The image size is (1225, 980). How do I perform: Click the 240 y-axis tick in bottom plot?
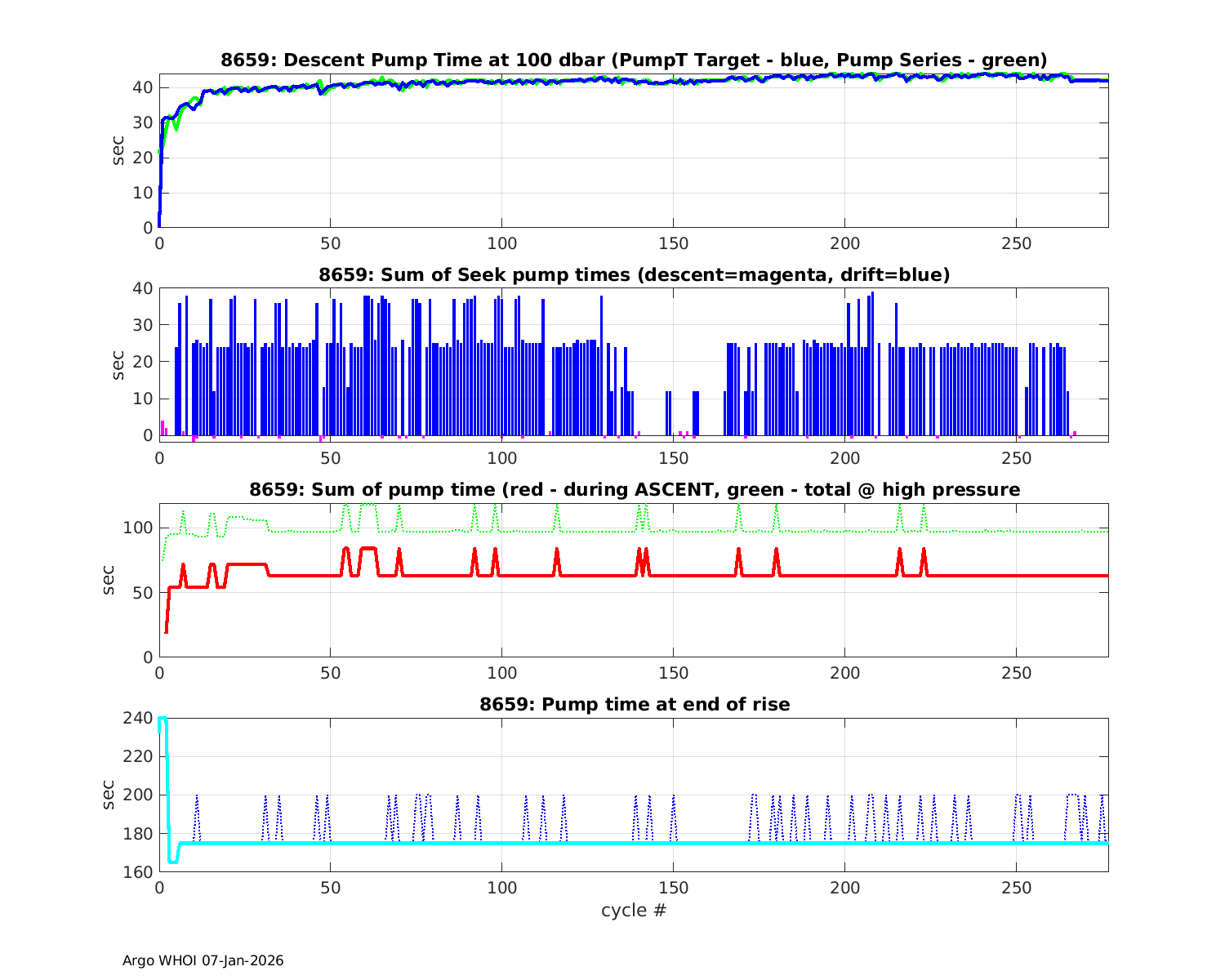[x=140, y=719]
